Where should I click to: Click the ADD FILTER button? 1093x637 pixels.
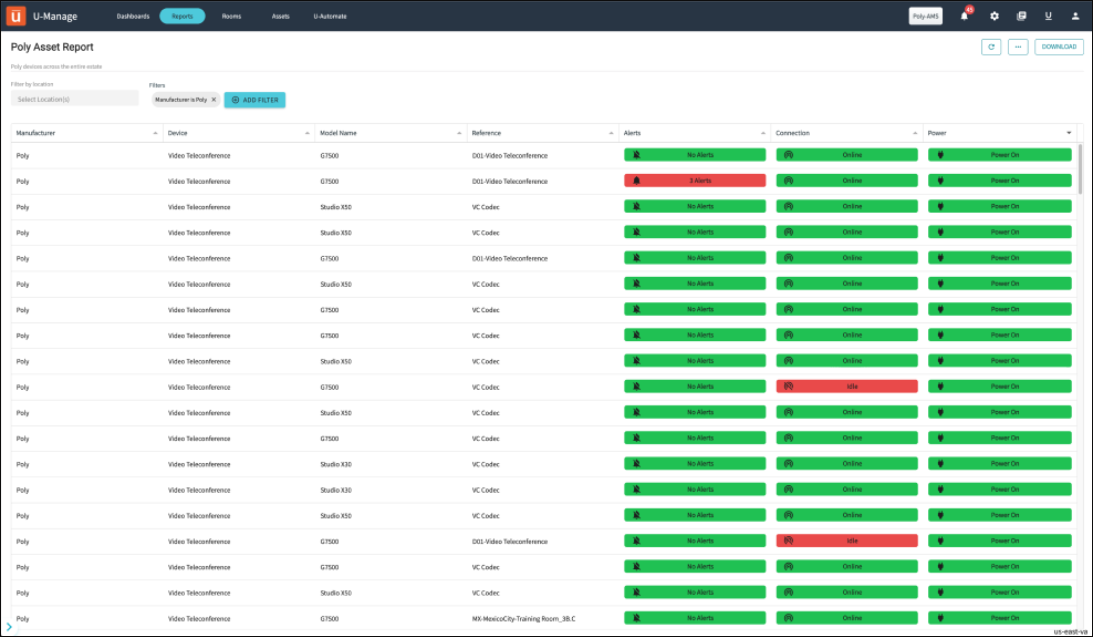coord(257,99)
